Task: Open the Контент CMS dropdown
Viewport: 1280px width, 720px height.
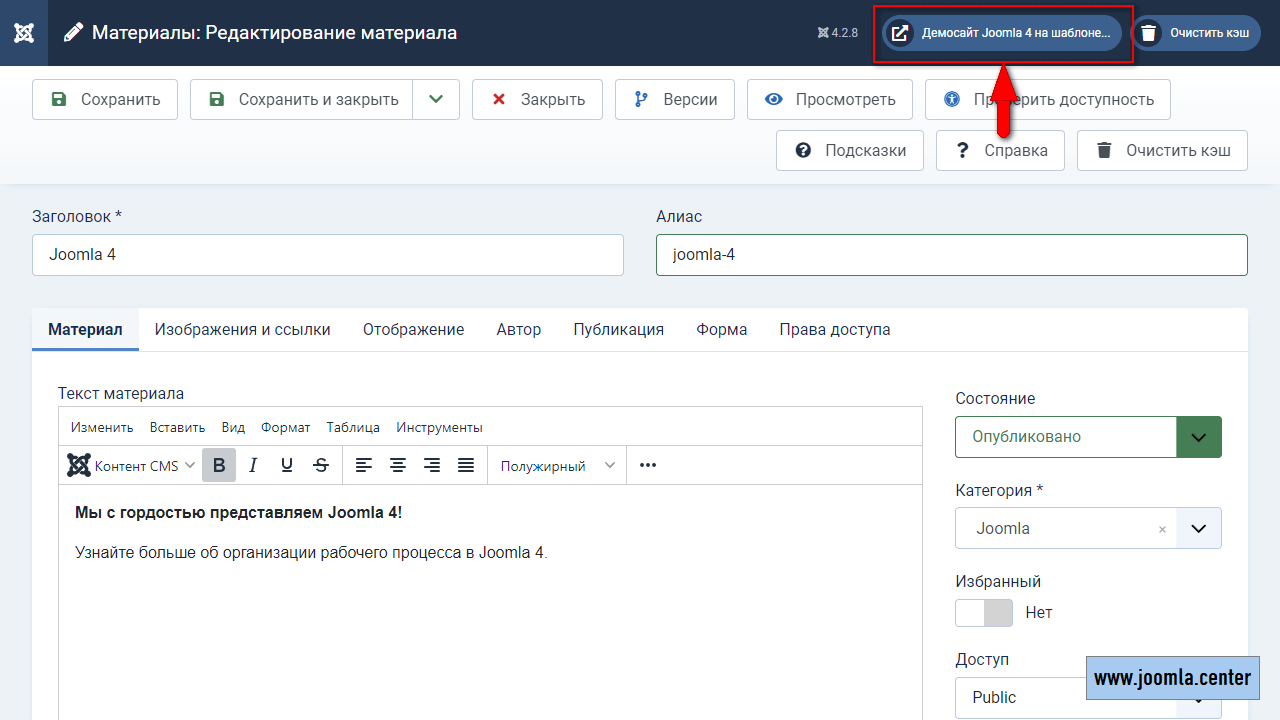Action: click(x=131, y=465)
